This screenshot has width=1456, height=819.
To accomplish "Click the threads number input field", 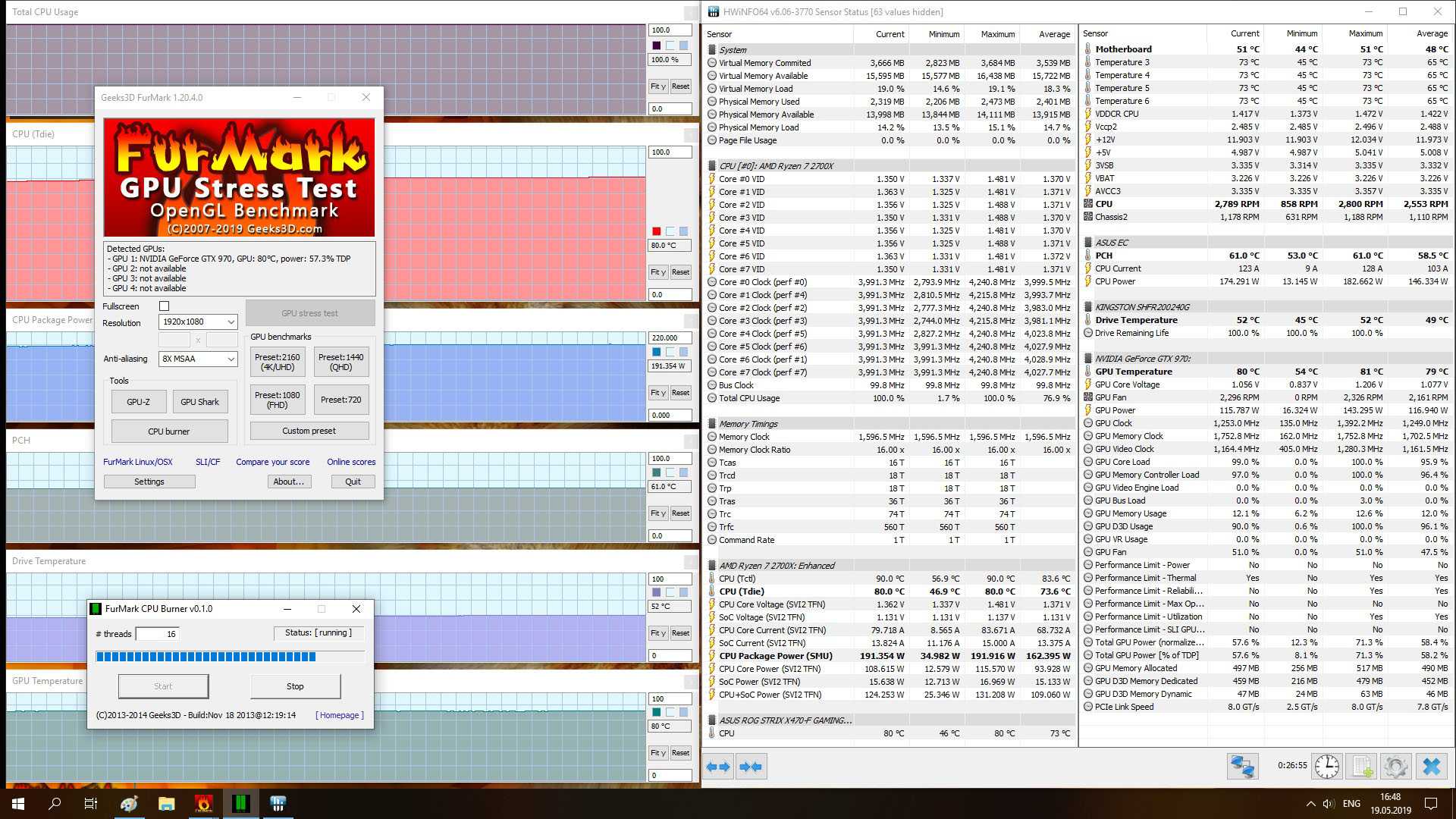I will coord(157,634).
